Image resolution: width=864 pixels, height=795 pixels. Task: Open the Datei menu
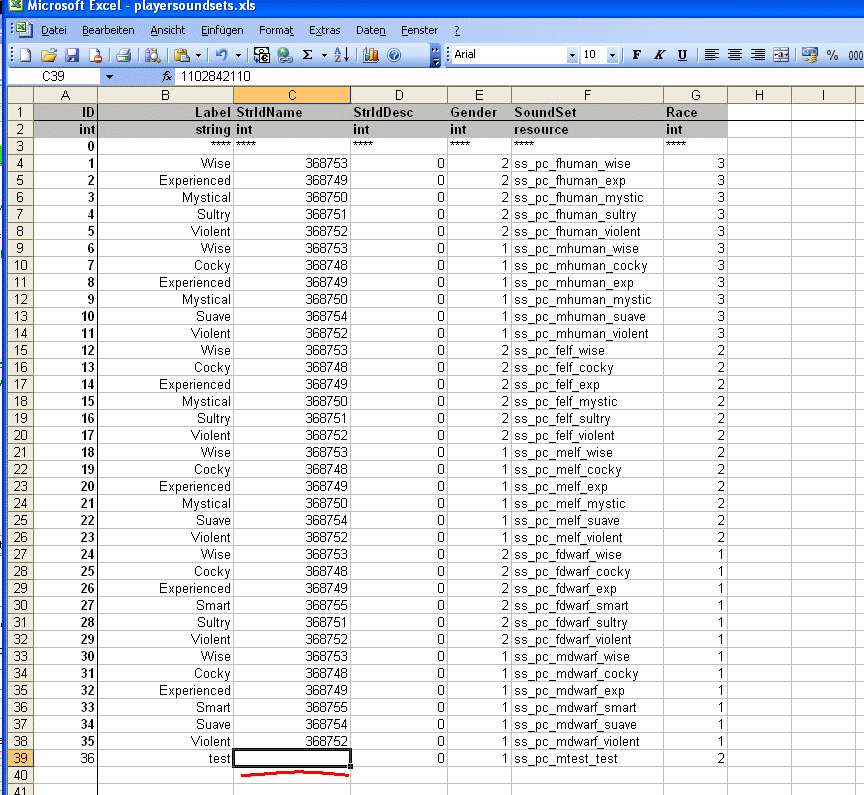tap(53, 31)
